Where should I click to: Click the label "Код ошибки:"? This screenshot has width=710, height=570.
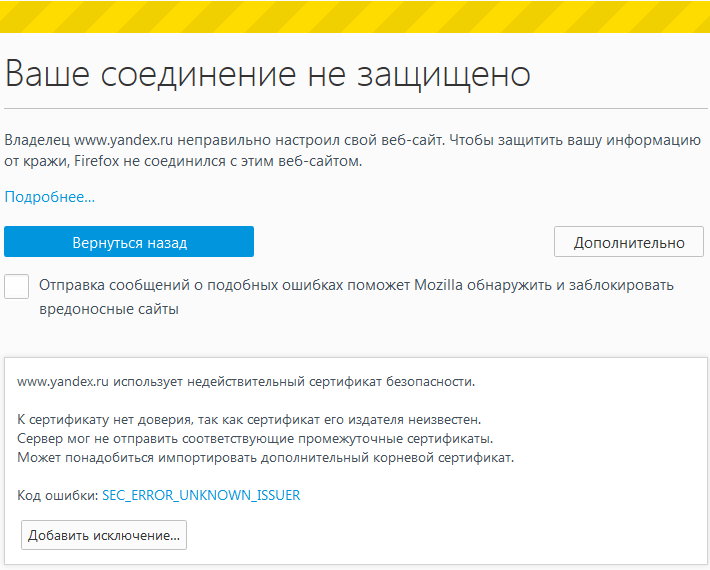(58, 495)
